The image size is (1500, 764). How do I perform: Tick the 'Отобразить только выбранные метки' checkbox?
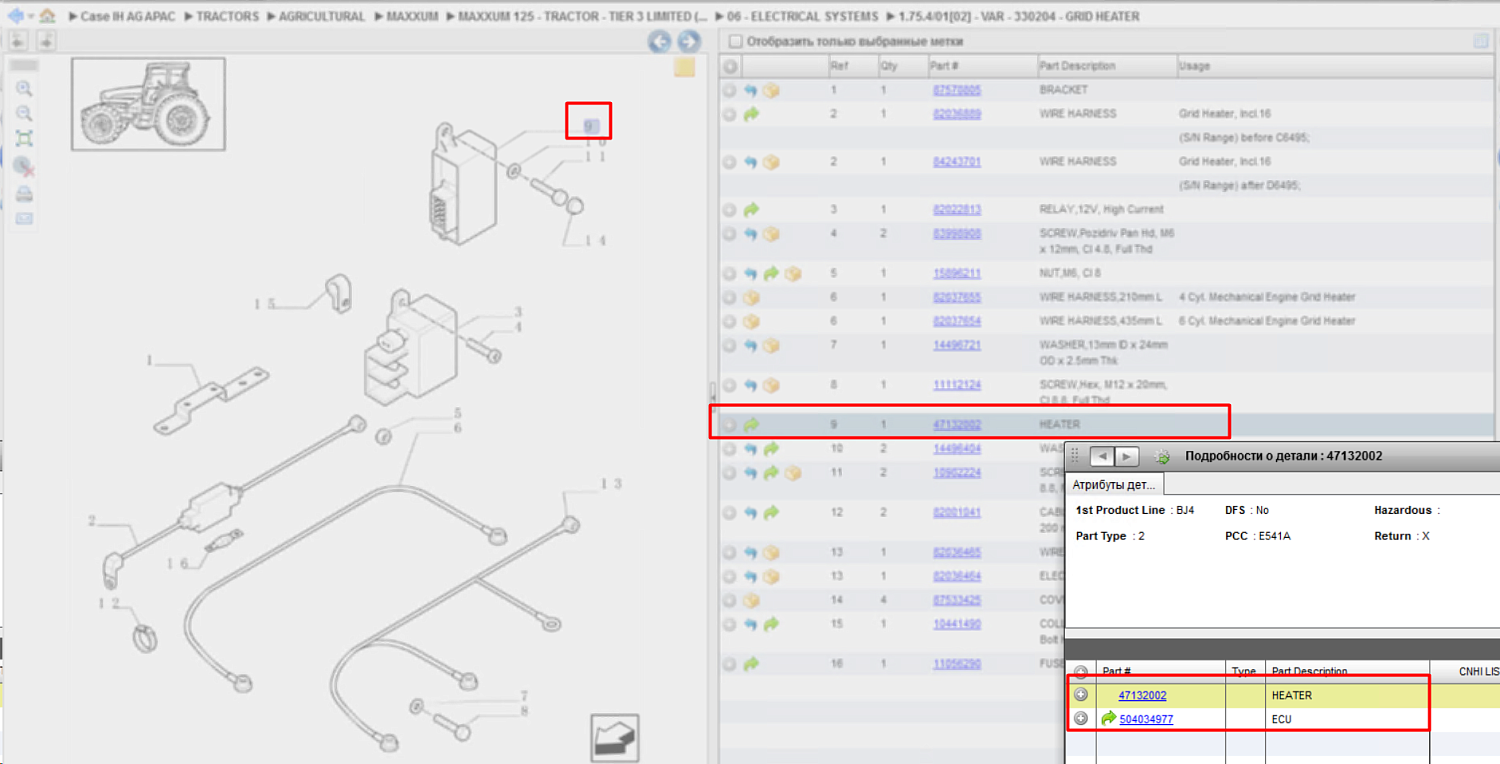pyautogui.click(x=736, y=42)
